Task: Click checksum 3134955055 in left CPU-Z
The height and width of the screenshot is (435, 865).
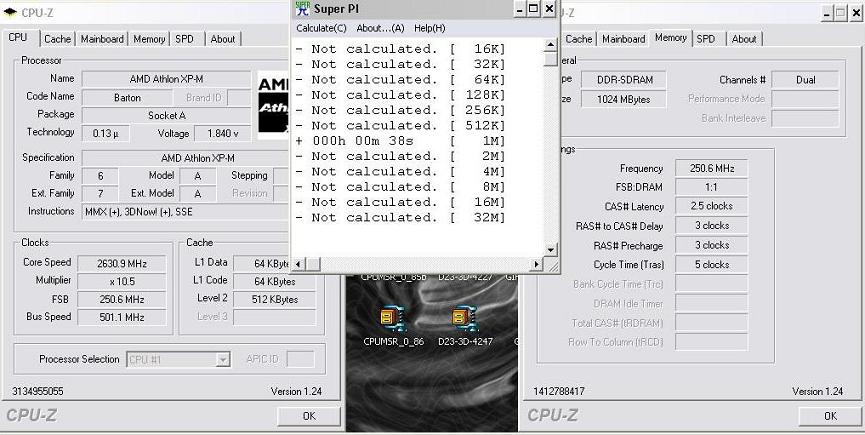Action: point(38,391)
